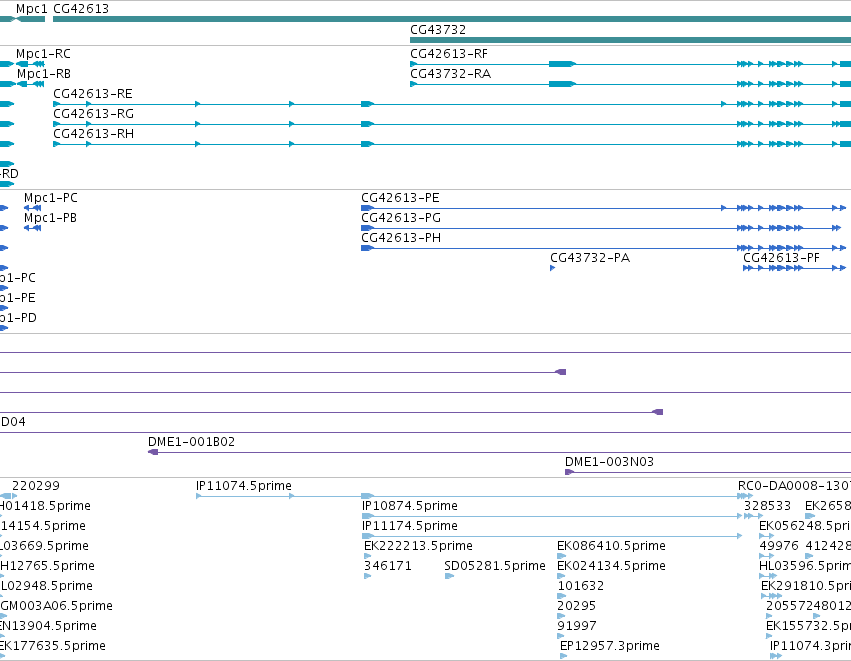Click the purple DME1-003N03 BAC line

708,472
